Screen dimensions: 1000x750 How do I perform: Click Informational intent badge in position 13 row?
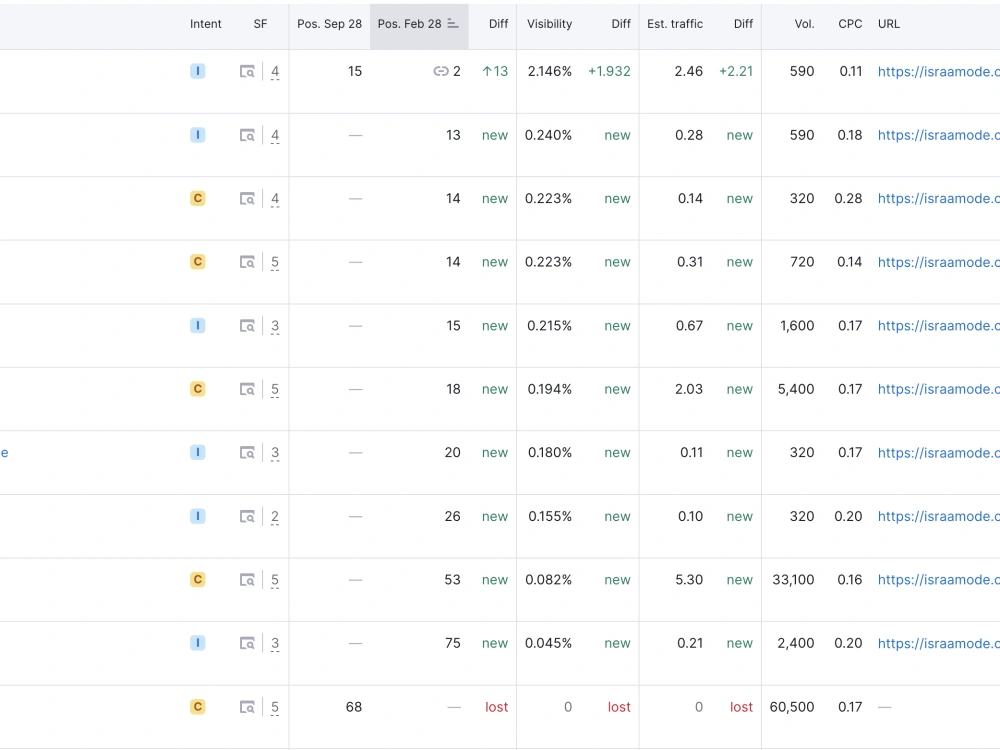[x=198, y=135]
